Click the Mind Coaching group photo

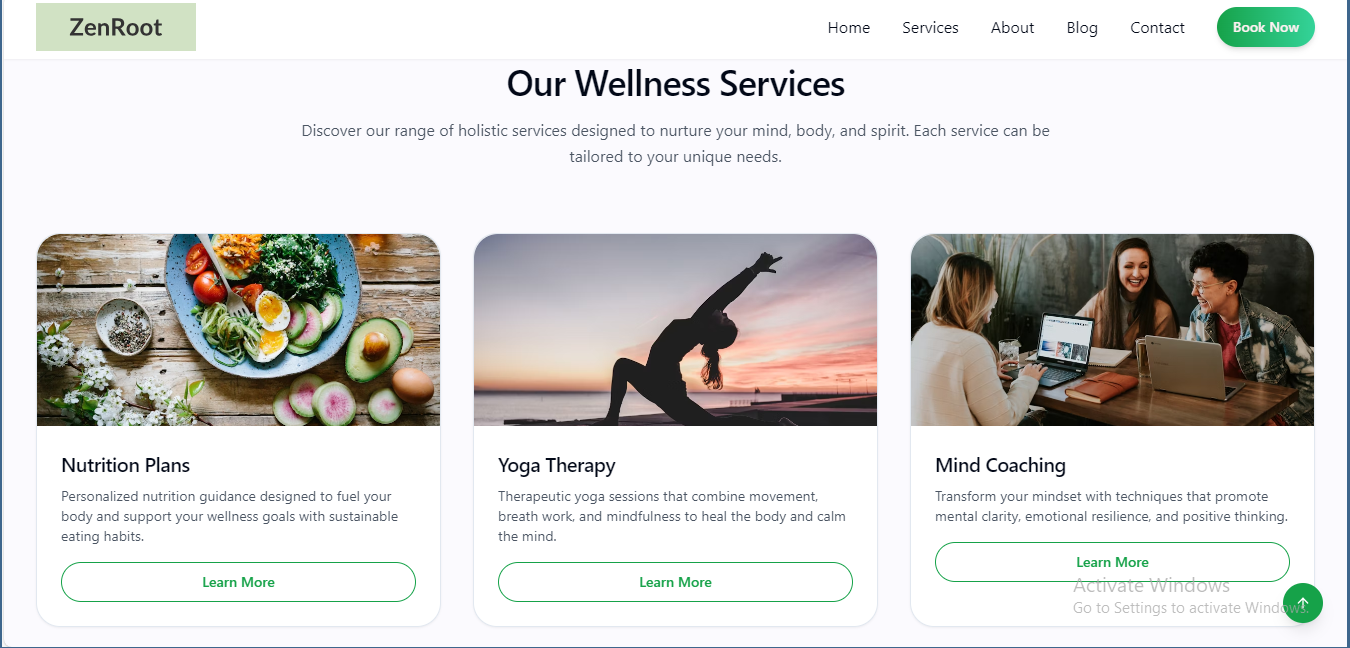coord(1112,330)
